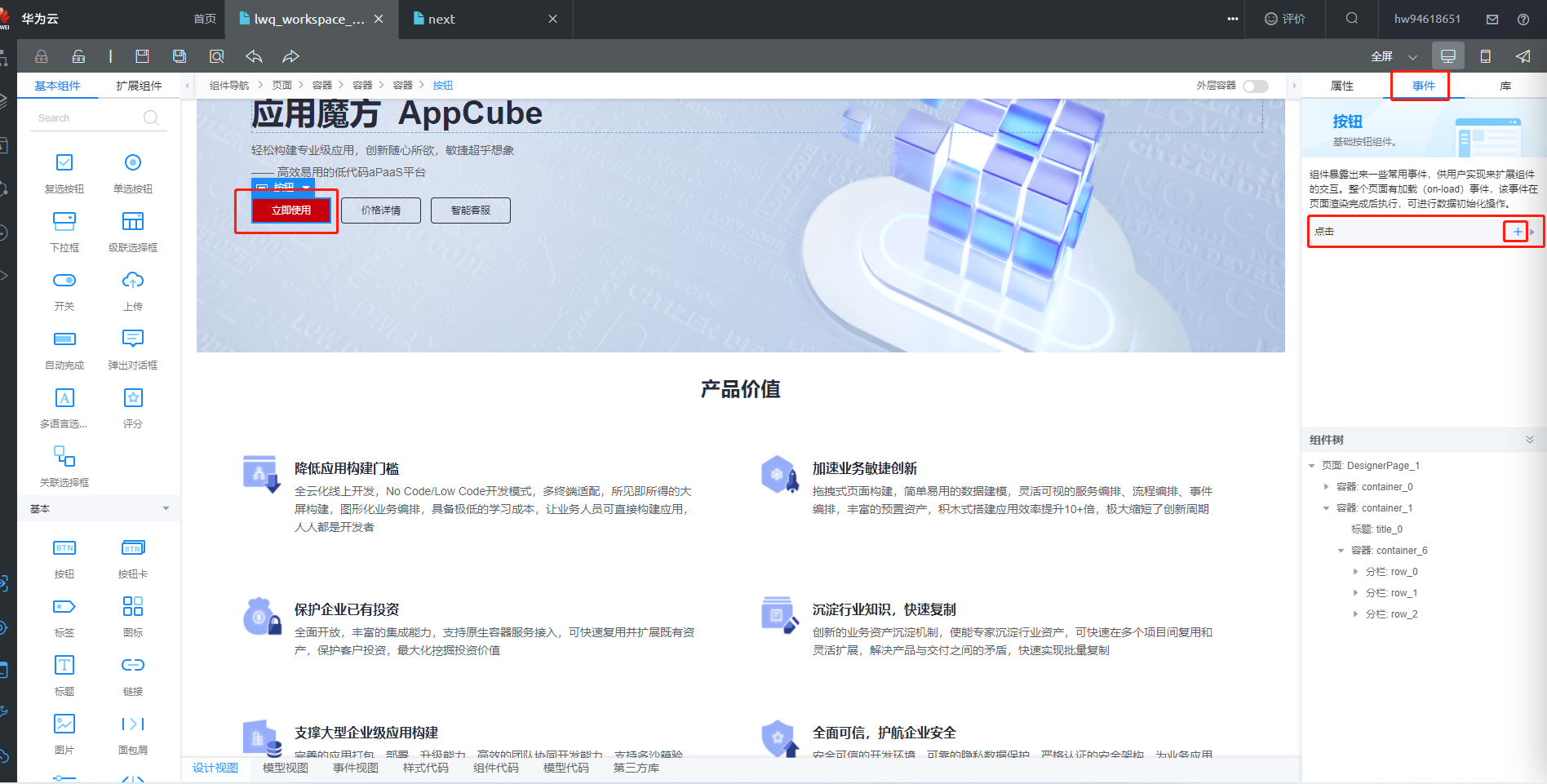Viewport: 1547px width, 784px height.
Task: Publish page with the paper plane icon
Action: pos(1523,56)
